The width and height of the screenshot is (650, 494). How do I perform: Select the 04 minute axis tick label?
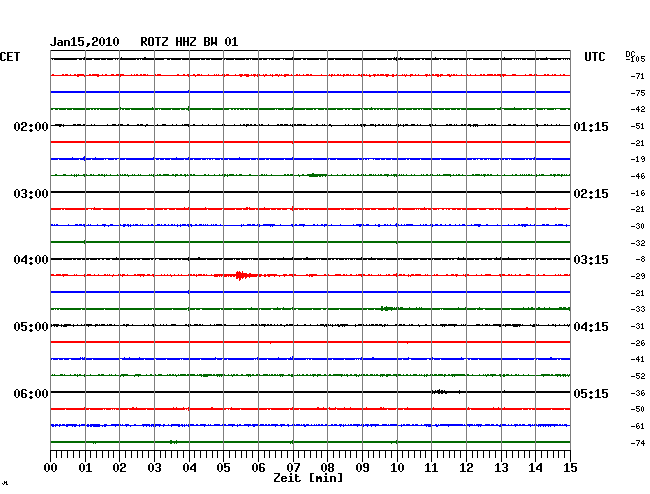(189, 468)
